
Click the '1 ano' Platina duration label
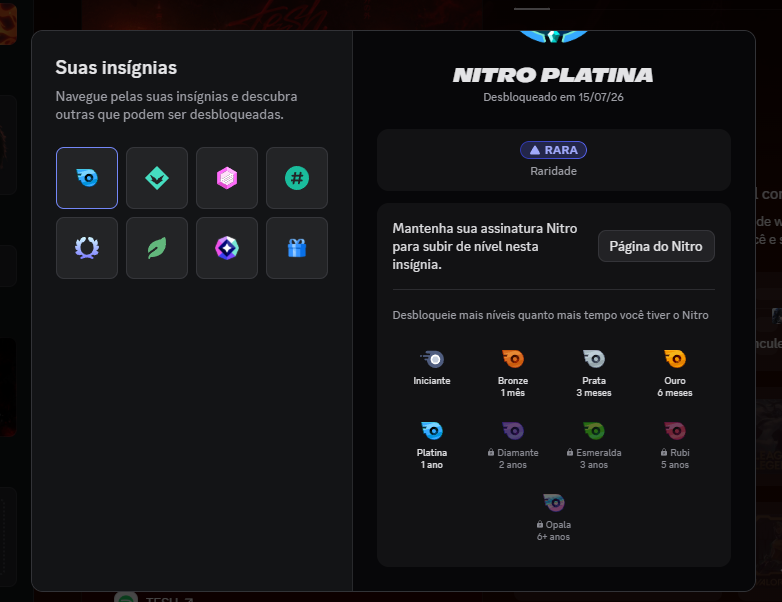pyautogui.click(x=432, y=465)
